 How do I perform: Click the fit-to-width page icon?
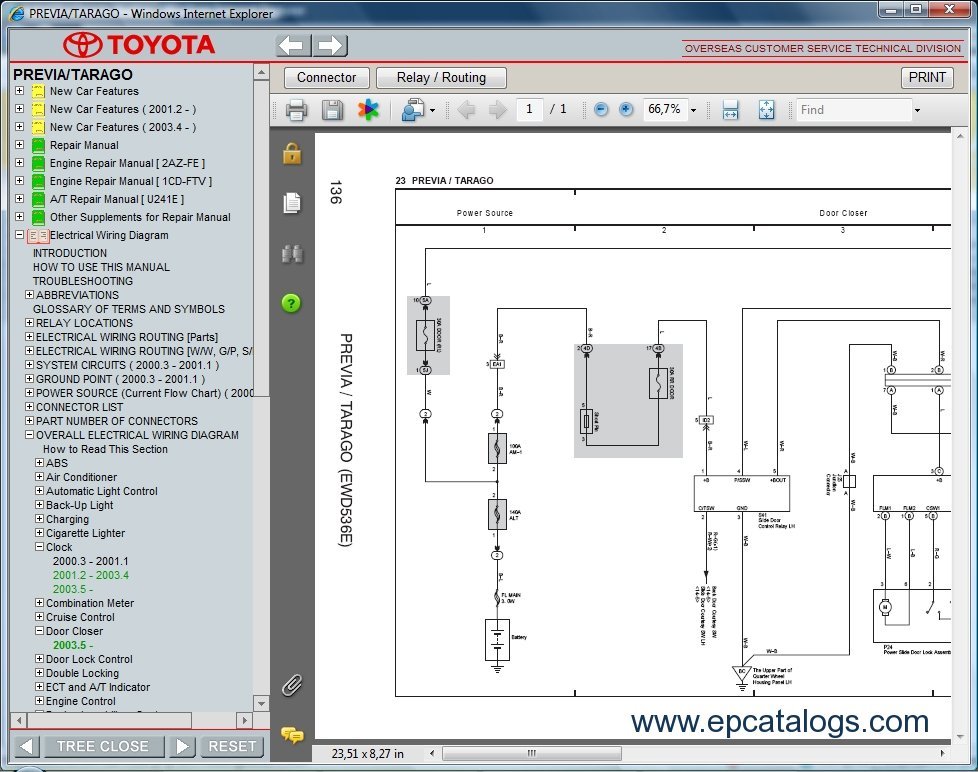point(730,110)
